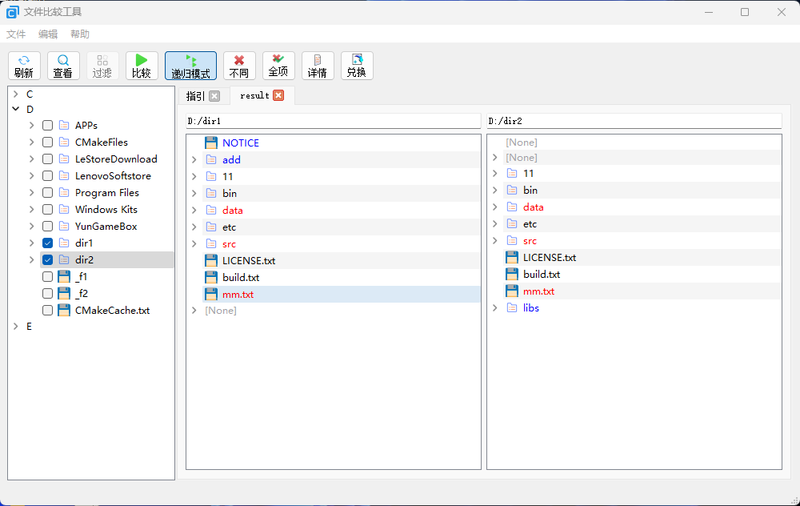The image size is (800, 506).
Task: Close the result tab
Action: (x=278, y=96)
